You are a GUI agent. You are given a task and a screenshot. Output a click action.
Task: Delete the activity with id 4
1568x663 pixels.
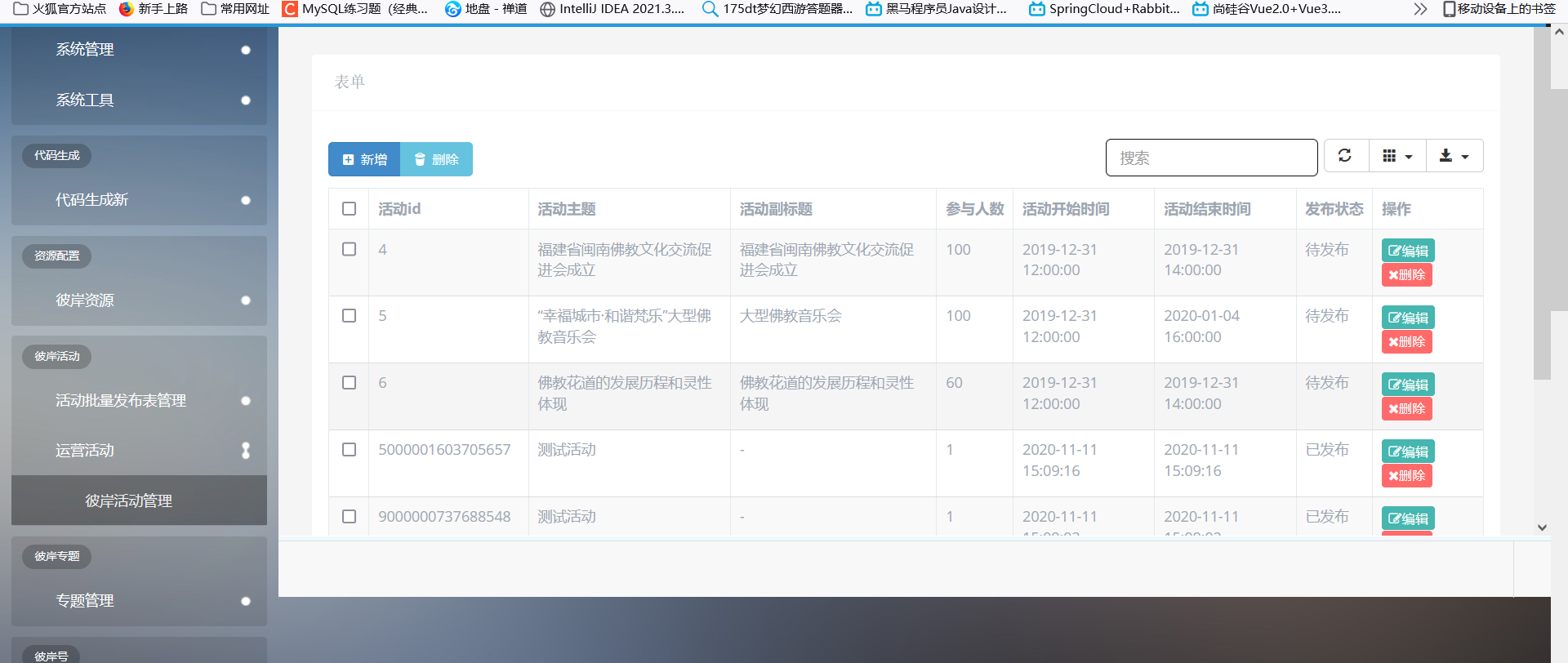click(x=1406, y=274)
